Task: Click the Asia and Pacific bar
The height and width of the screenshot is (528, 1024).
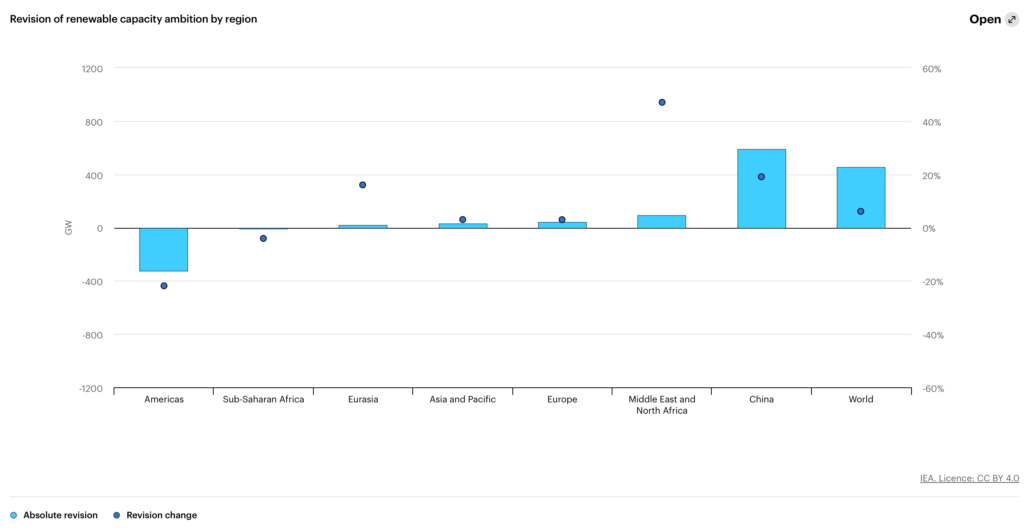Action: (462, 226)
